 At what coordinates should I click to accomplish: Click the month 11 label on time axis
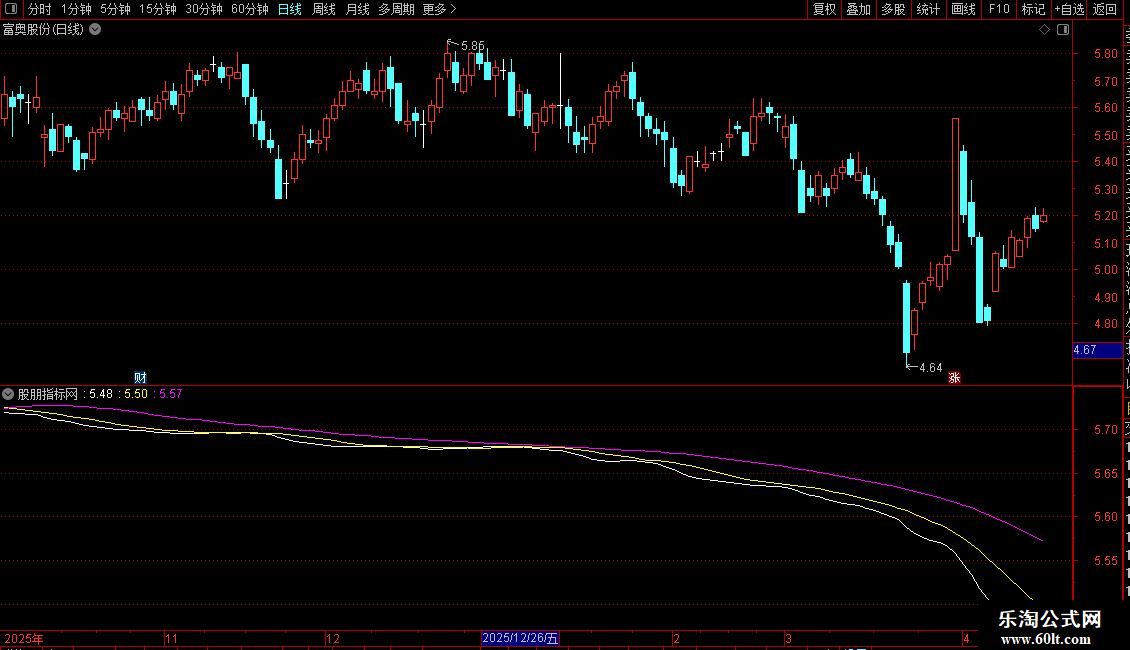172,638
